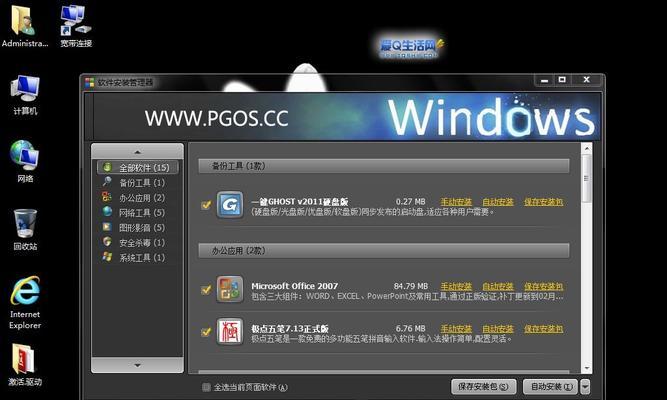Click the category list down arrow

(x=137, y=365)
